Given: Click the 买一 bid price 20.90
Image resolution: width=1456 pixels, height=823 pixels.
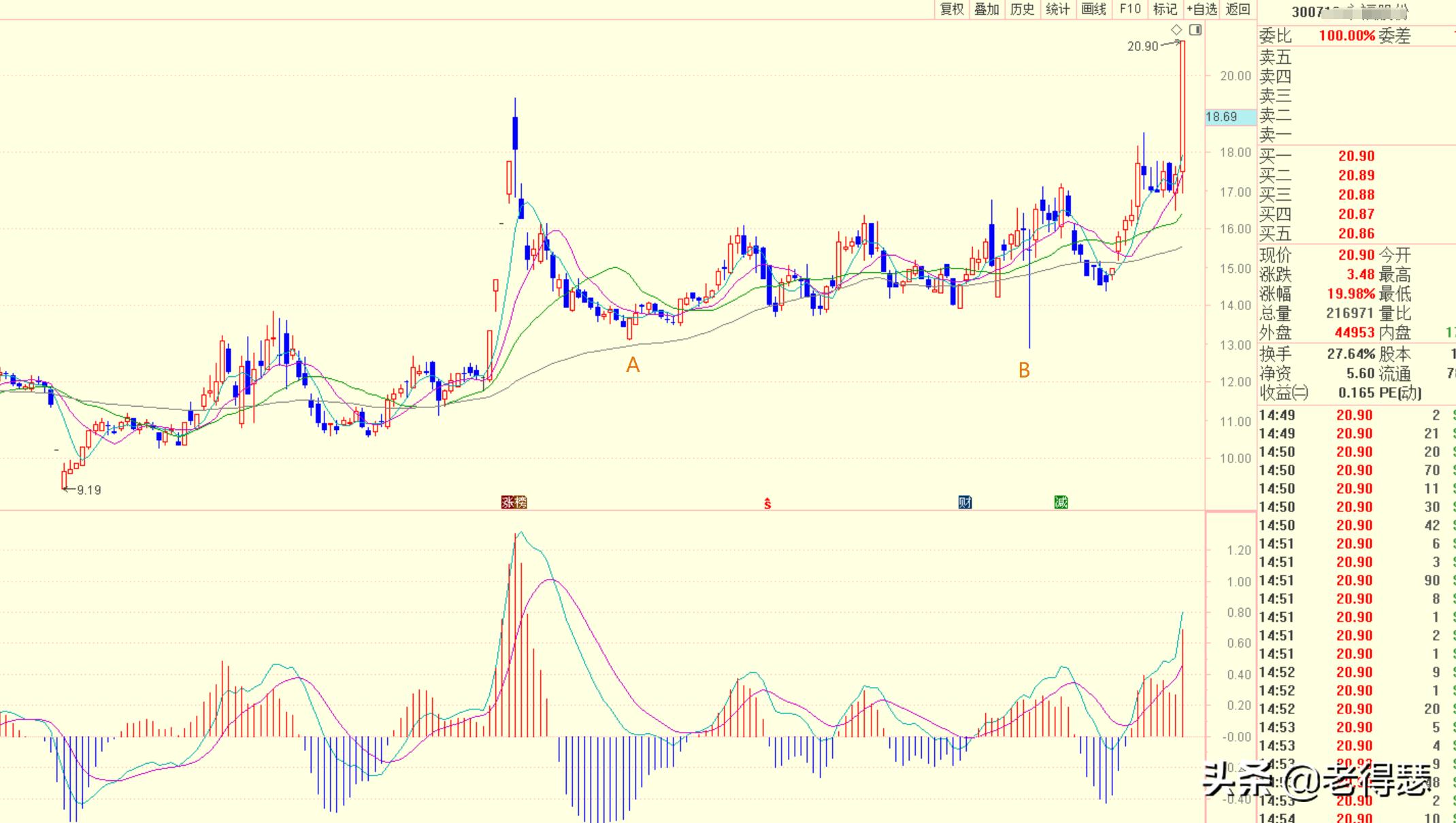Looking at the screenshot, I should pos(1356,156).
